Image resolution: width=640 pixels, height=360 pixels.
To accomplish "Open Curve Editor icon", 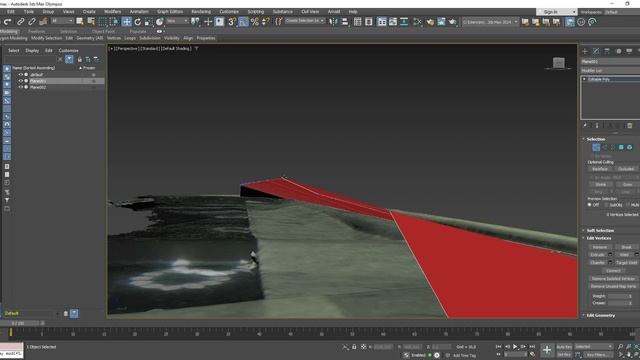I will tap(393, 22).
